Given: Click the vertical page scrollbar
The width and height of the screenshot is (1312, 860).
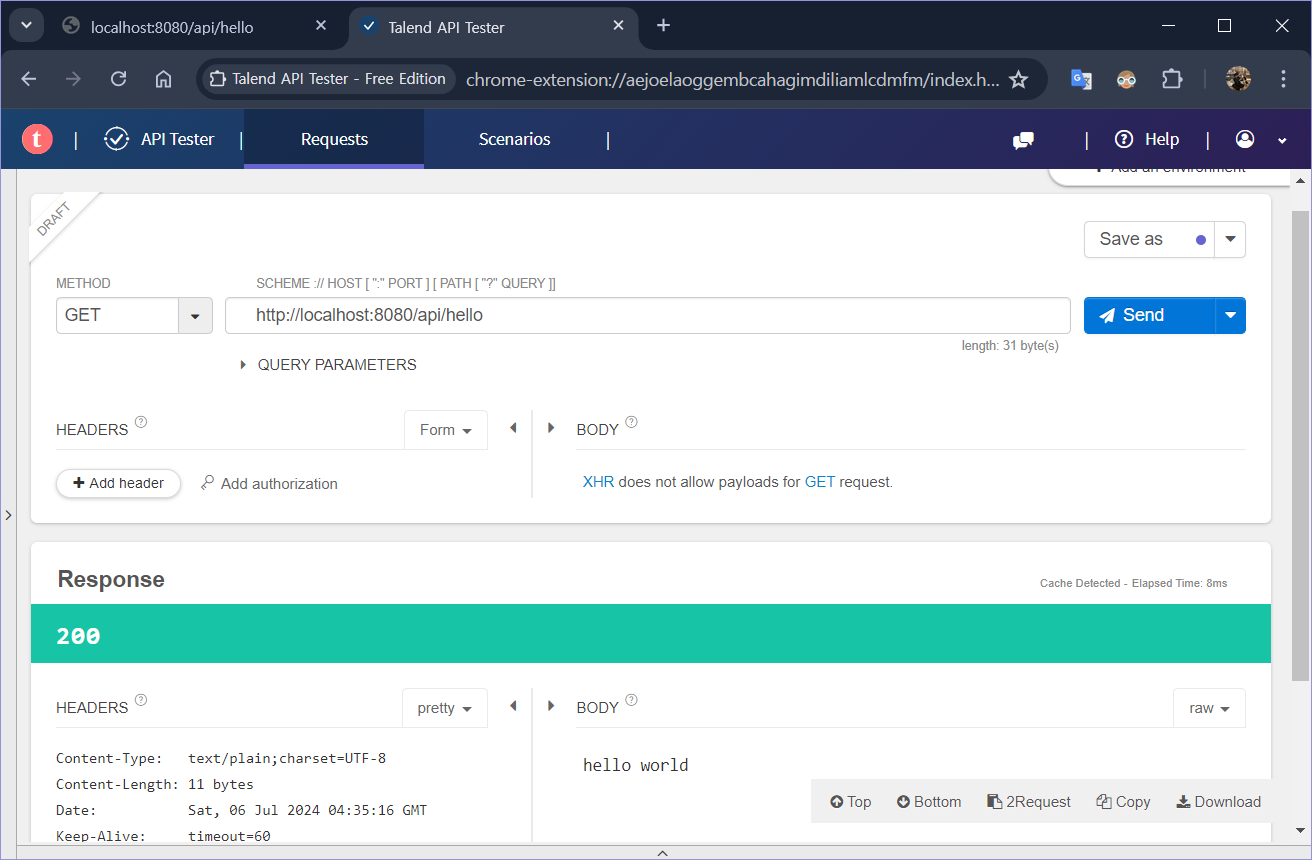Looking at the screenshot, I should [x=1300, y=445].
